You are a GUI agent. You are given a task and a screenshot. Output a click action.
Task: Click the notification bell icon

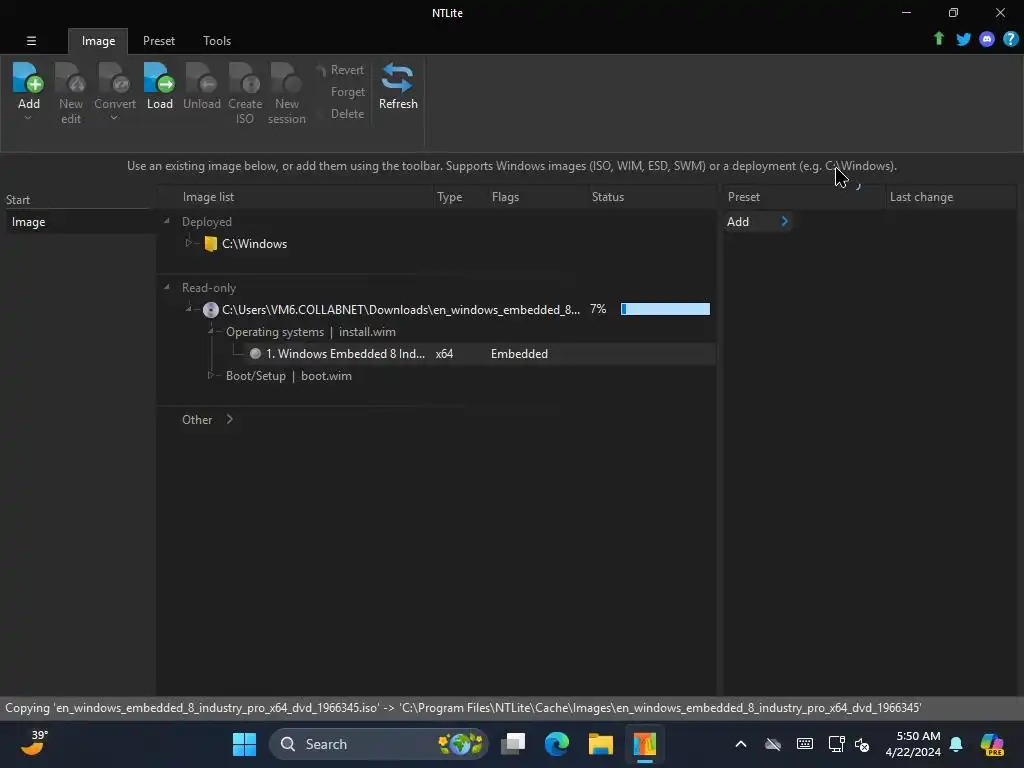956,744
